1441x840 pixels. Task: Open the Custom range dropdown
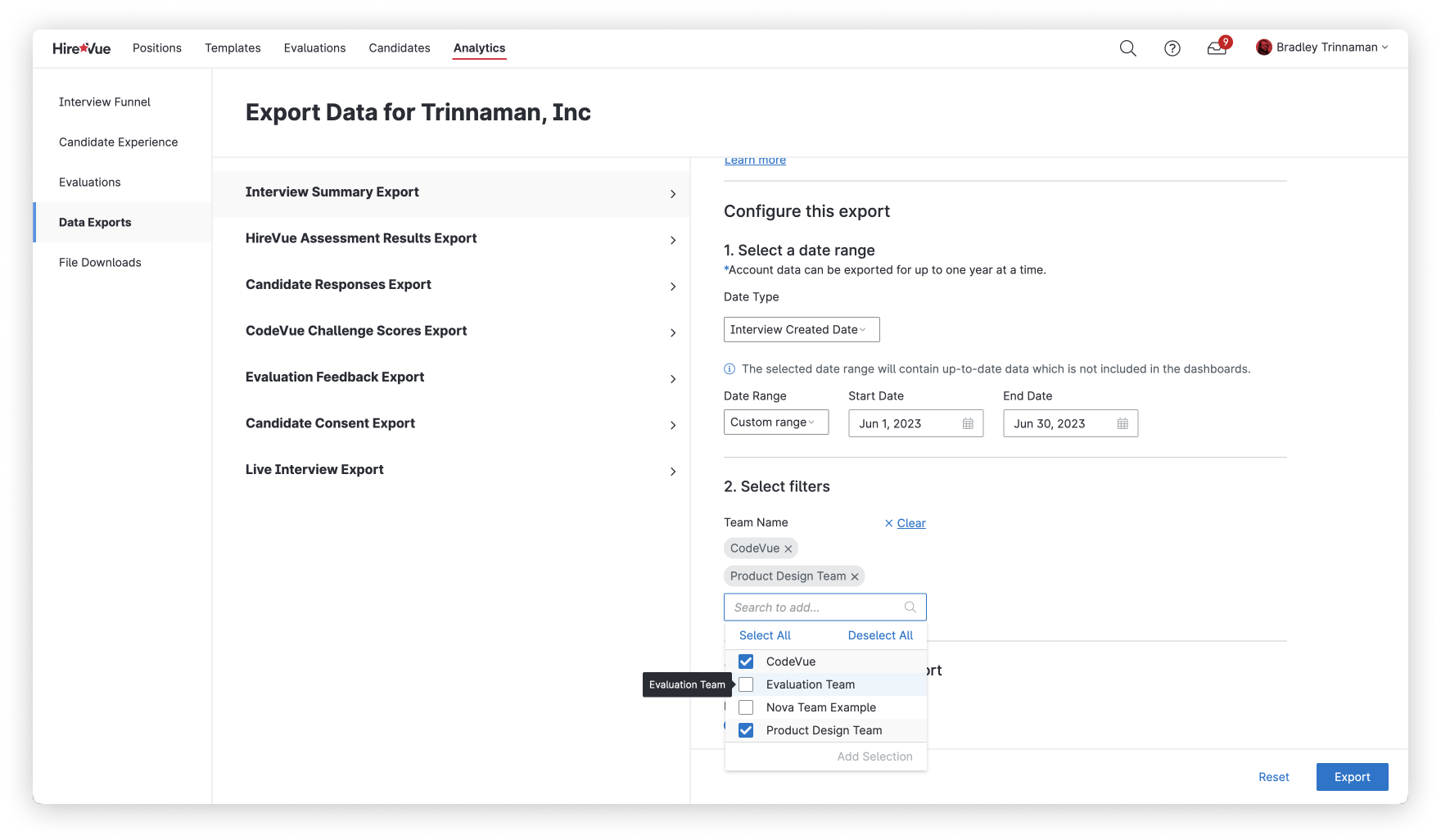pyautogui.click(x=776, y=422)
